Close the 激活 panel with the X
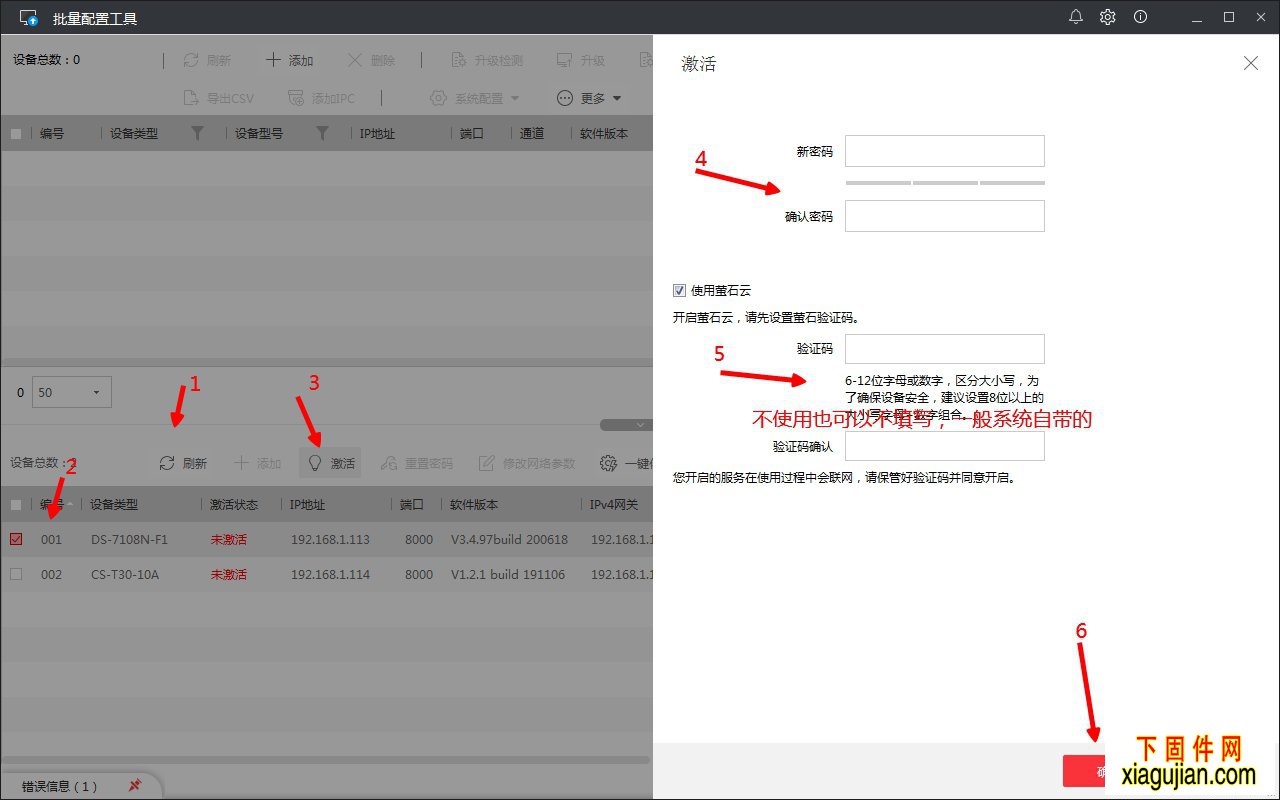Image resolution: width=1280 pixels, height=800 pixels. 1251,63
